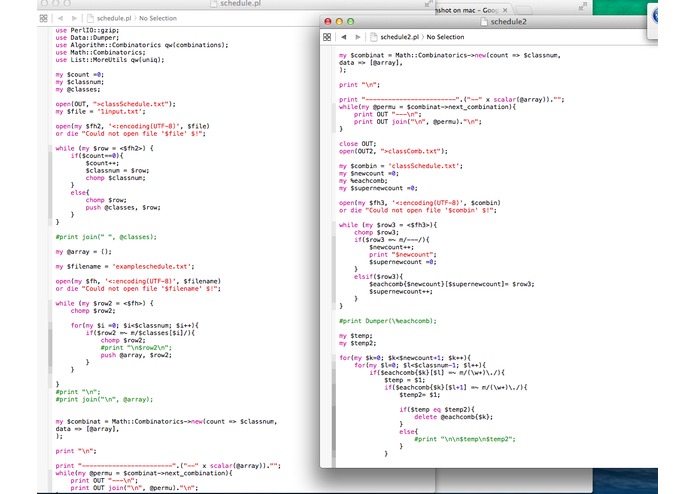Viewport: 695px width, 494px height.
Task: Enter full screen on the browser window behind
Action: coord(583,7)
